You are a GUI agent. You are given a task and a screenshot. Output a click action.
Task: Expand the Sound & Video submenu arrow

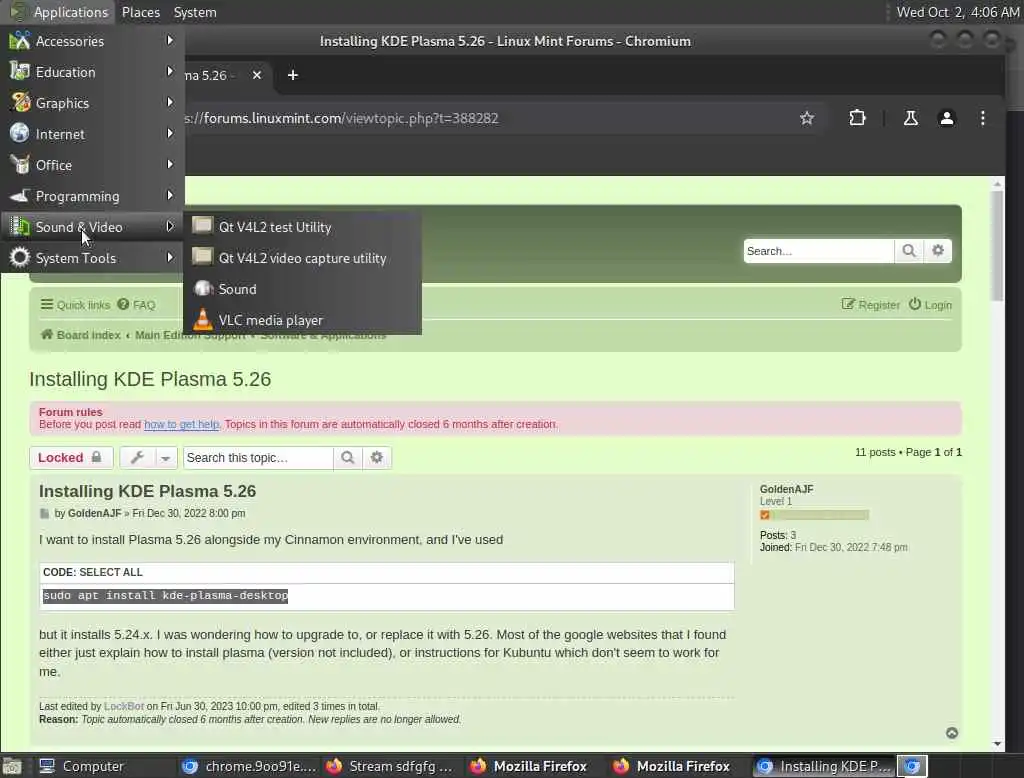[x=170, y=227]
